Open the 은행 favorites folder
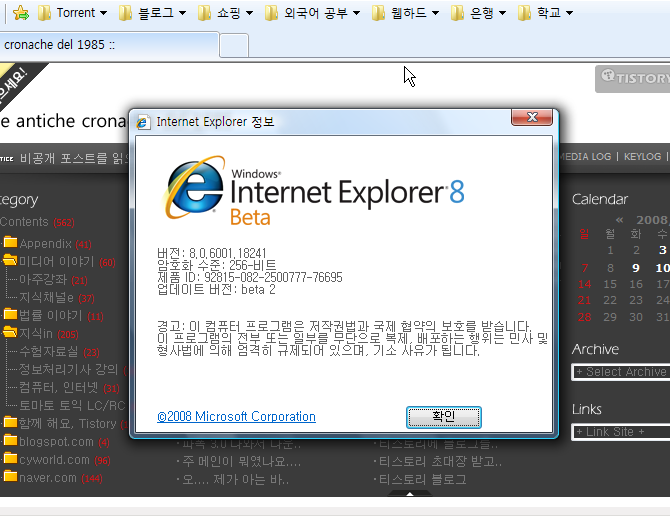 pos(478,13)
